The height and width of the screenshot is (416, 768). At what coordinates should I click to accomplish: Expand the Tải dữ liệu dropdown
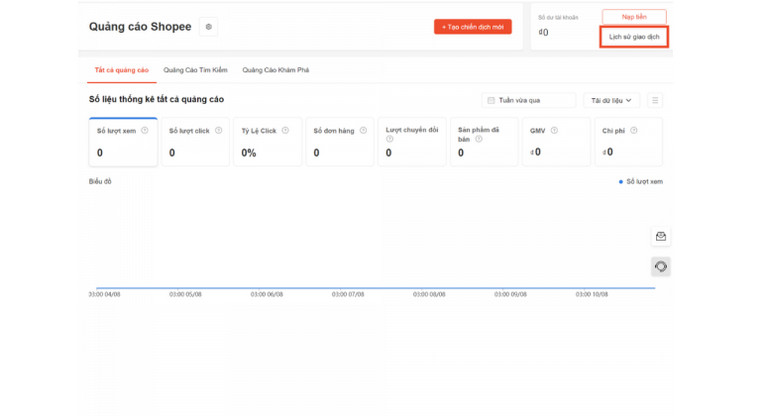tap(611, 100)
